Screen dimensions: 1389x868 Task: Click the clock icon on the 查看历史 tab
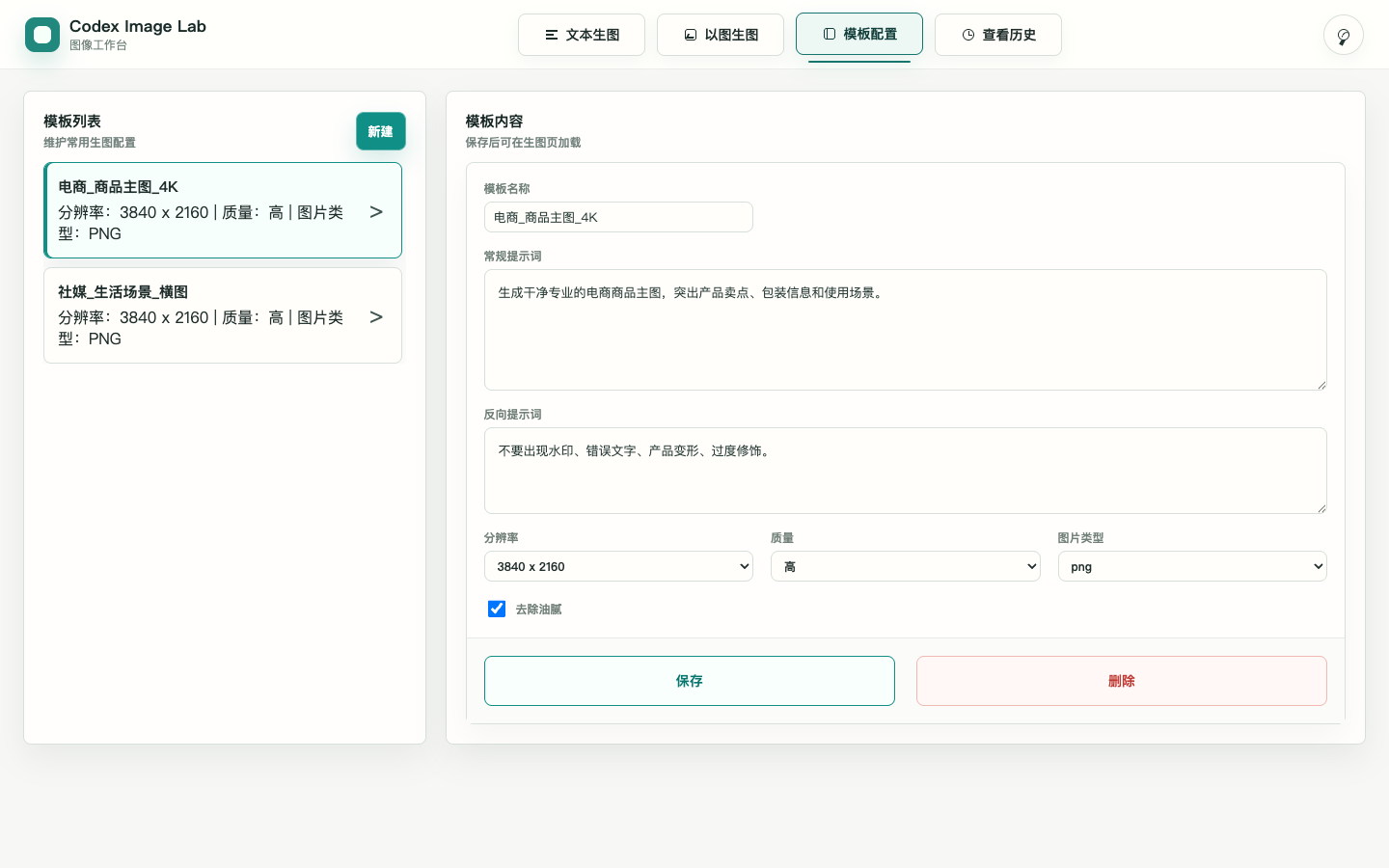tap(968, 35)
